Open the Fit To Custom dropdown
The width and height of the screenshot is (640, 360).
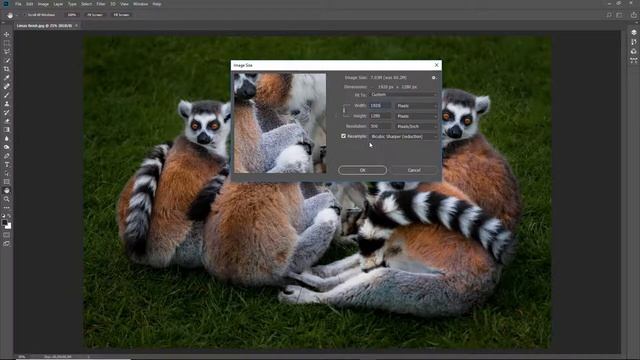click(403, 95)
